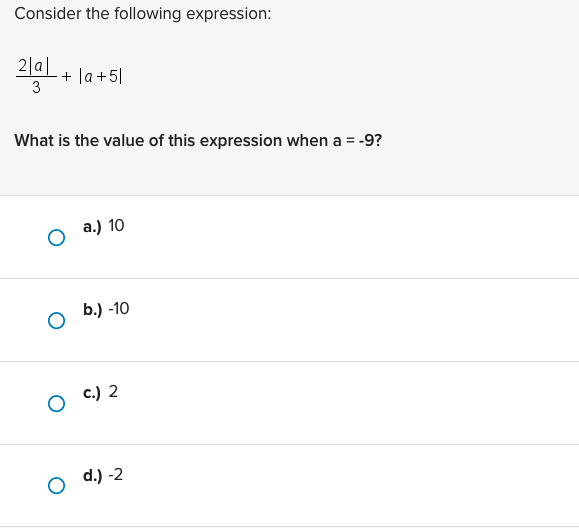Click the answer value 2 in option c
Screen dimensions: 579x528
[113, 391]
